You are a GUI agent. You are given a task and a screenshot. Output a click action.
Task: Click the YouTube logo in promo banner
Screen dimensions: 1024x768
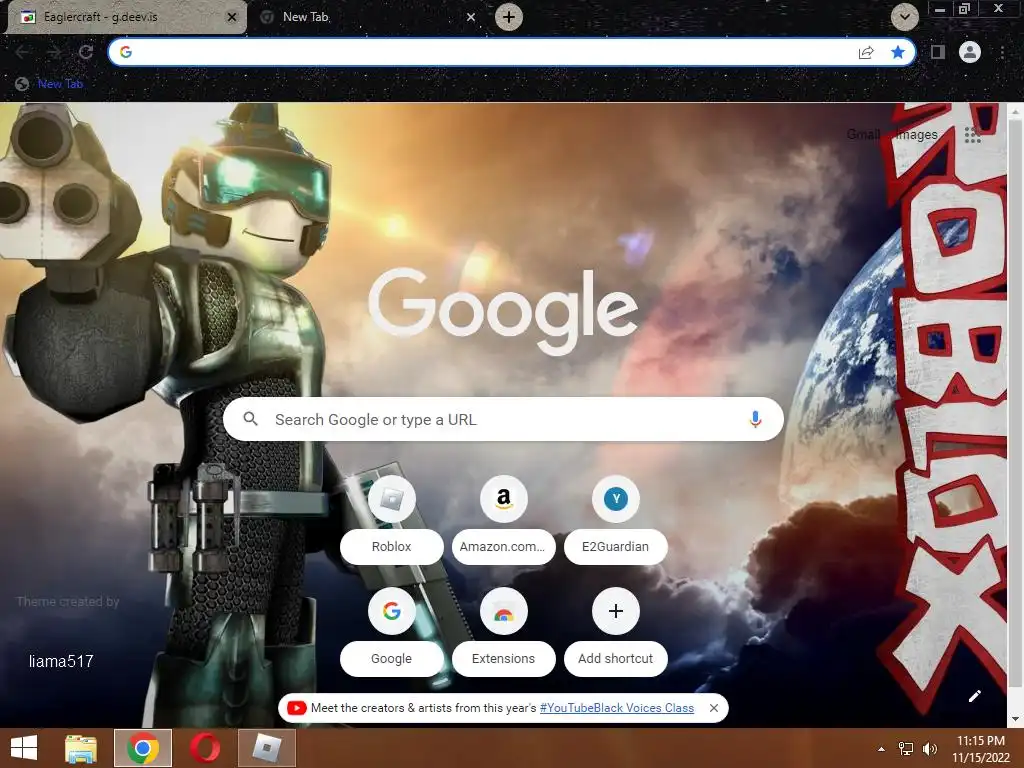click(x=296, y=708)
